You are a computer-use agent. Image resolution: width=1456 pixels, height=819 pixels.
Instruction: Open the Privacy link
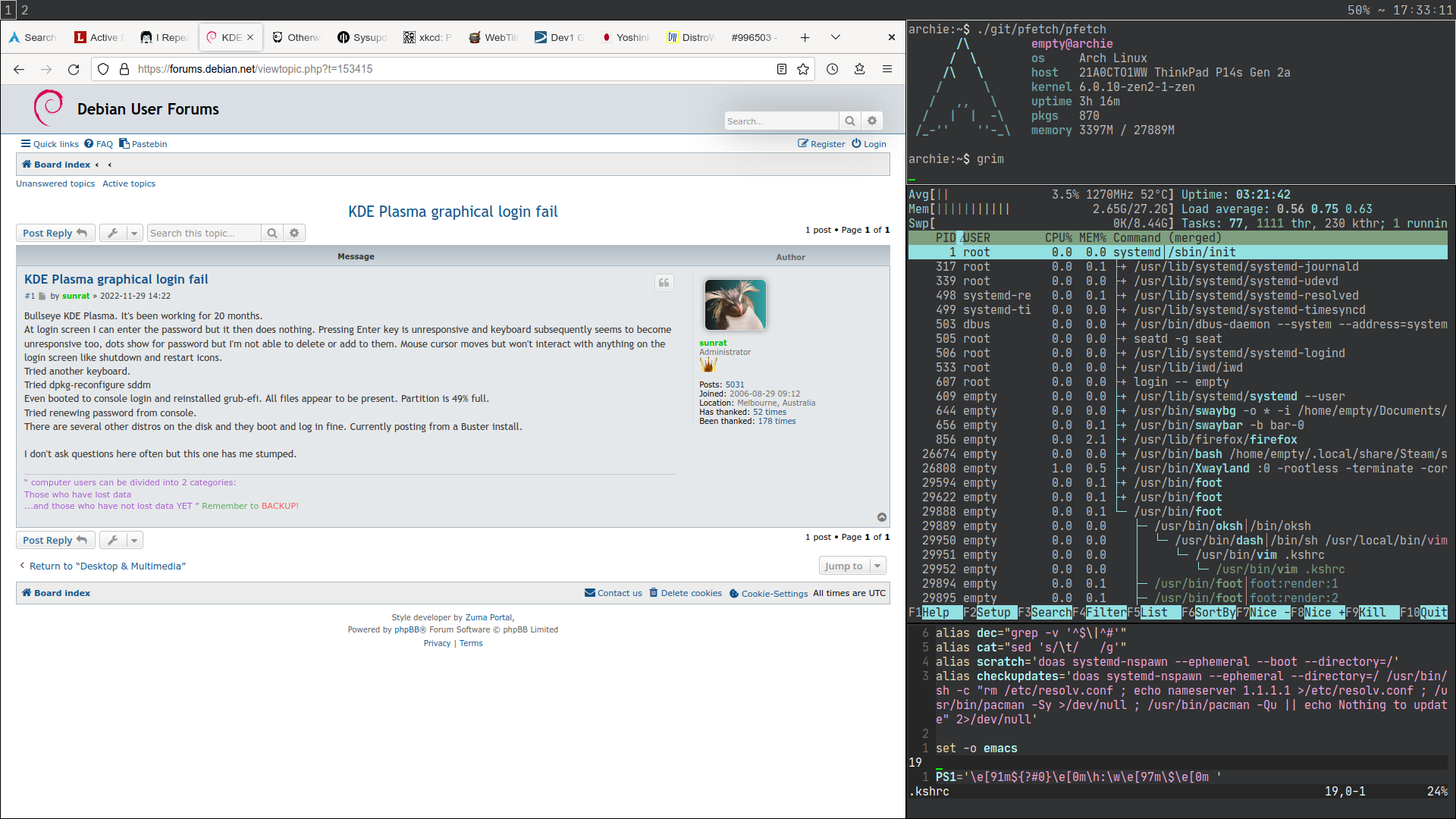437,643
